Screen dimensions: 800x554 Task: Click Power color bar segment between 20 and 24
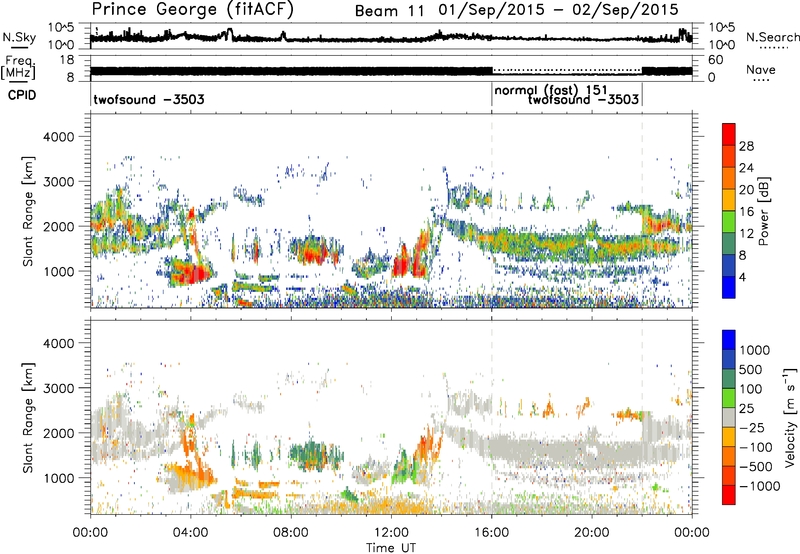[x=729, y=179]
